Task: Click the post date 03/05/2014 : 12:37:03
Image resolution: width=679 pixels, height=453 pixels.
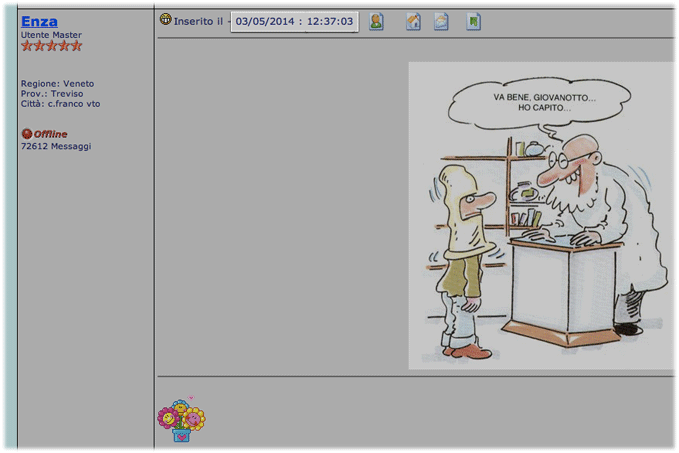Action: click(x=294, y=22)
